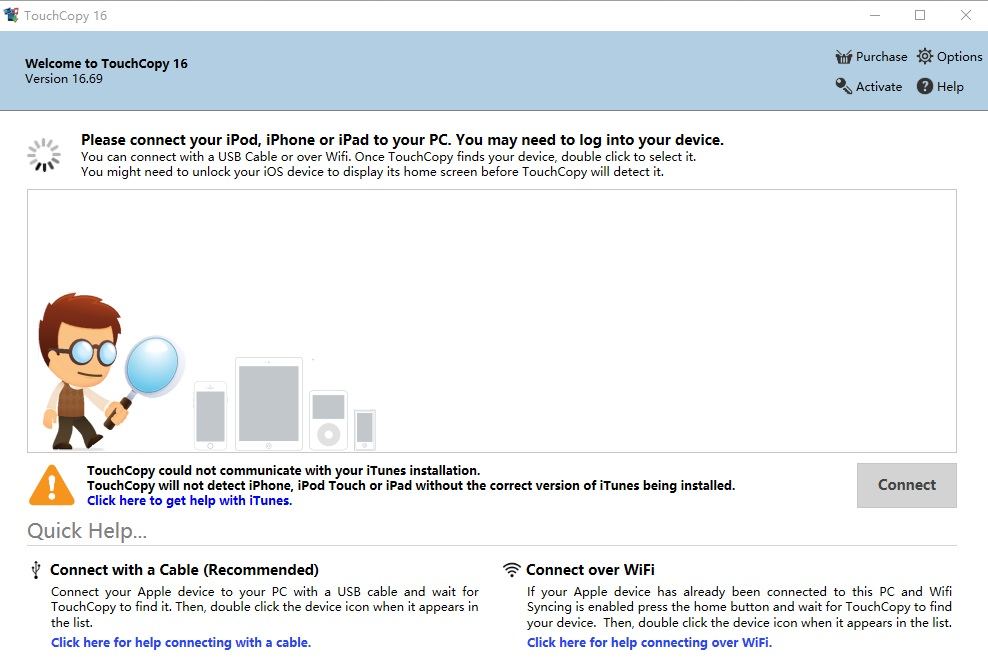Minimize the TouchCopy 16 window

(x=875, y=15)
